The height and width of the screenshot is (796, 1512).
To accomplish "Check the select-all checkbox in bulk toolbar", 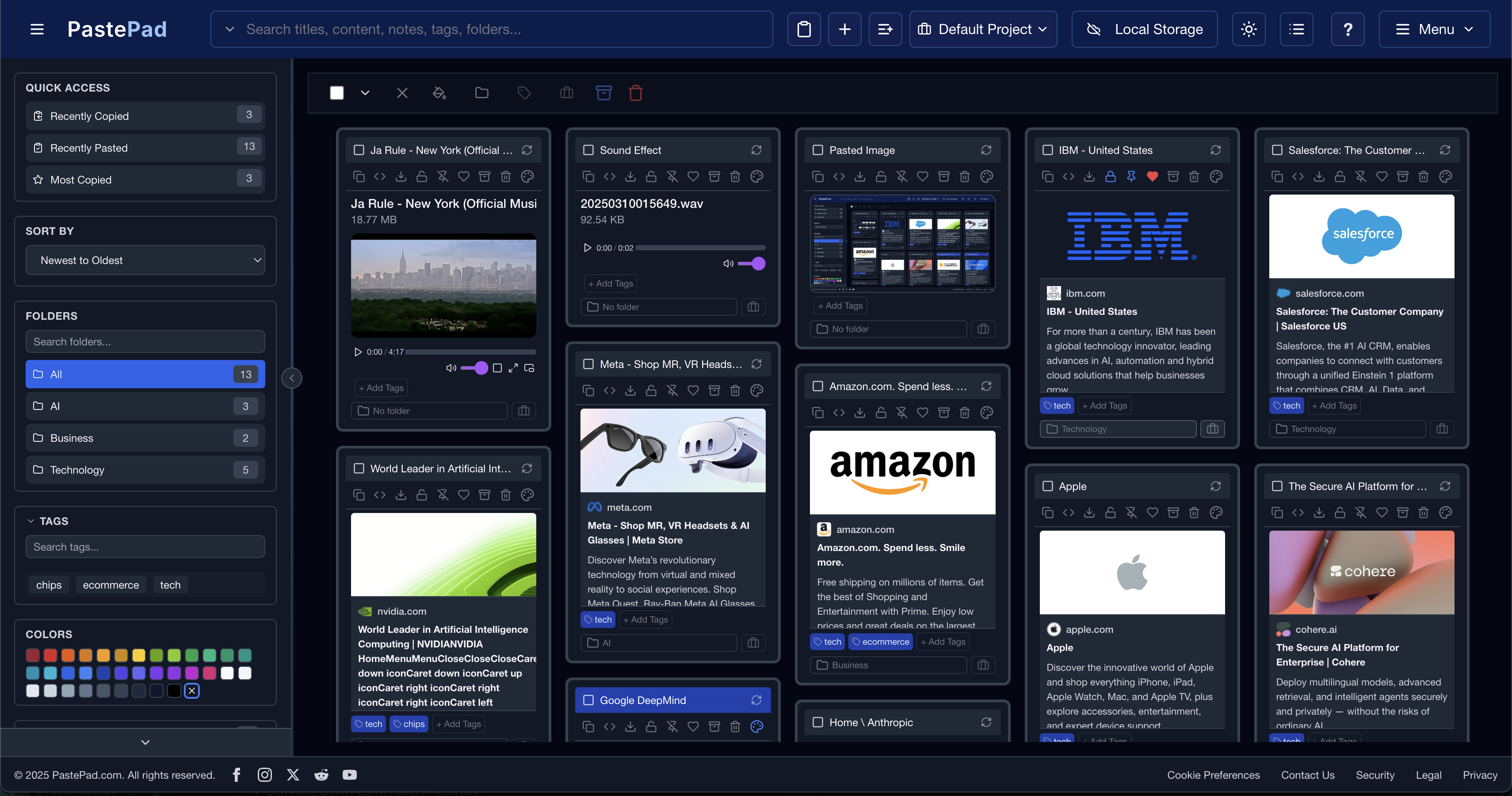I will coord(336,93).
